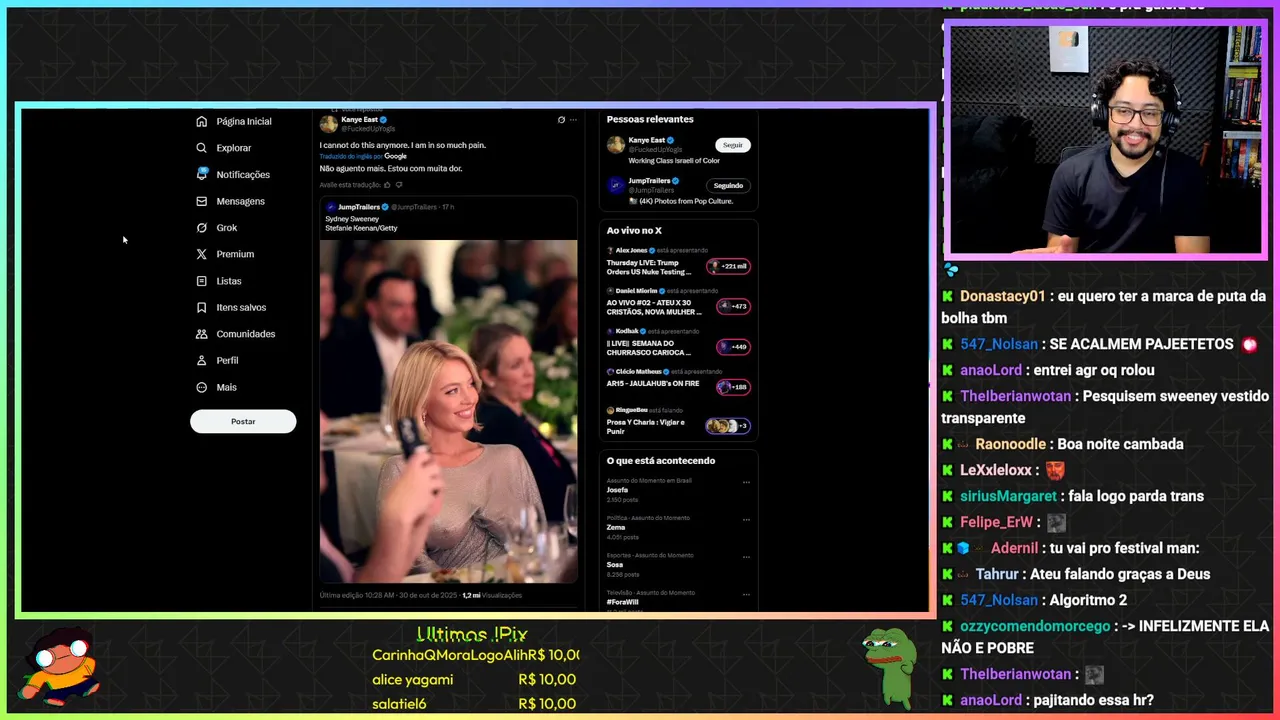
Task: Click the Pessoas relevantes heading
Action: click(650, 119)
